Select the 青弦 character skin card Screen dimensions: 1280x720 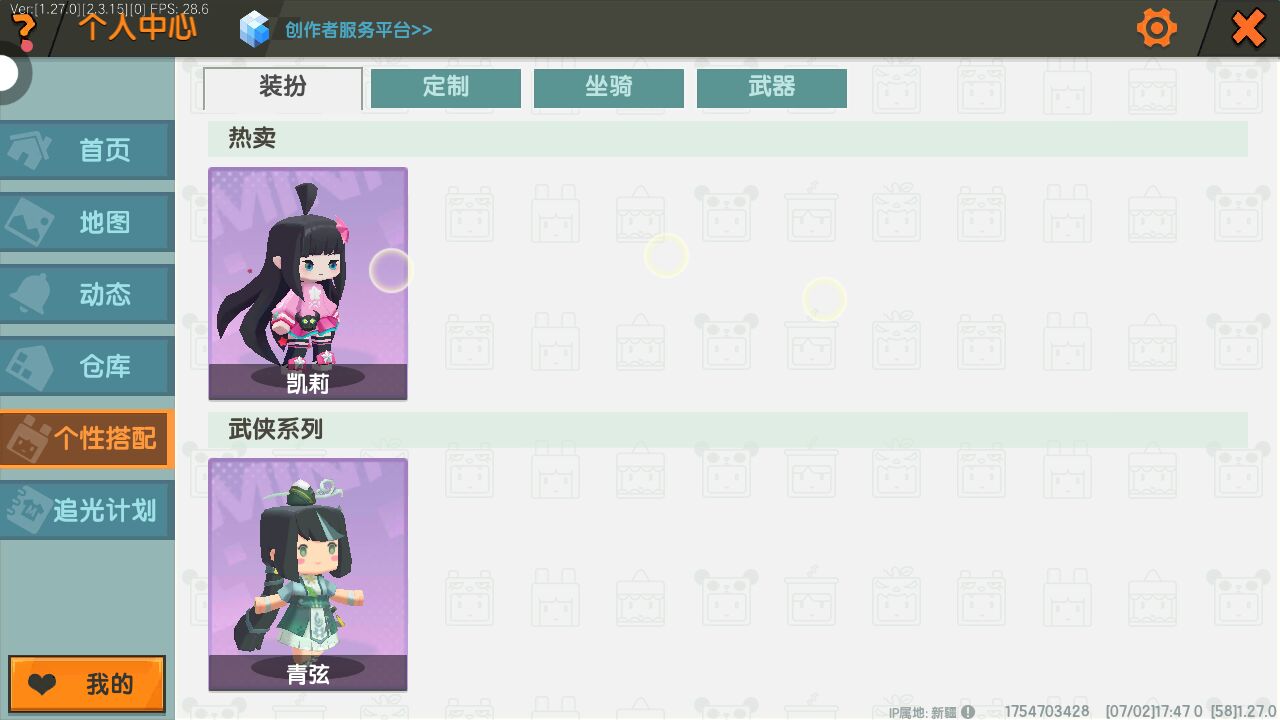pos(308,575)
